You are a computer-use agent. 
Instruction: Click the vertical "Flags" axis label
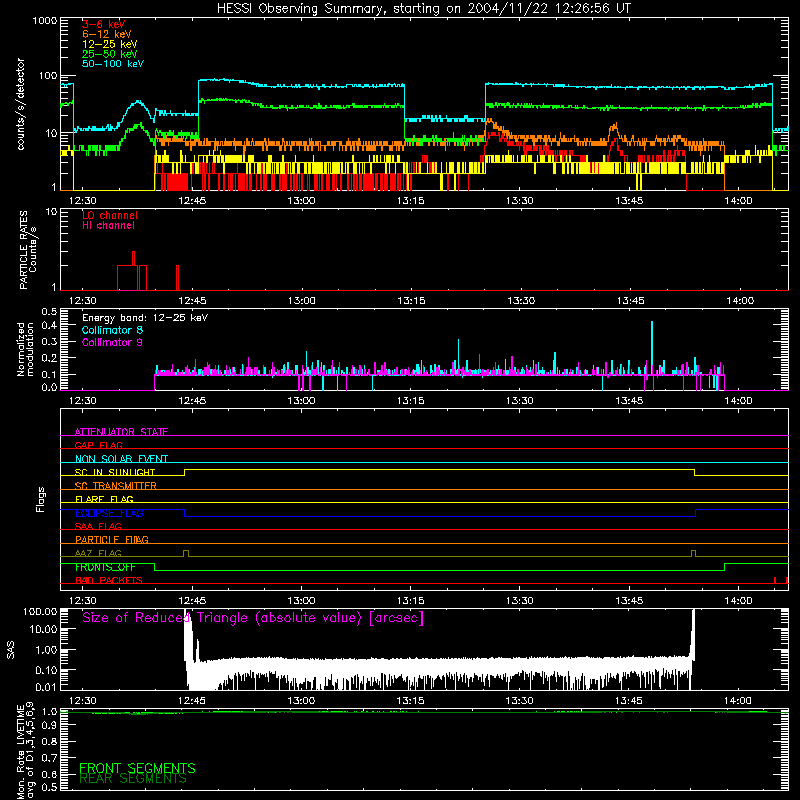click(x=41, y=499)
